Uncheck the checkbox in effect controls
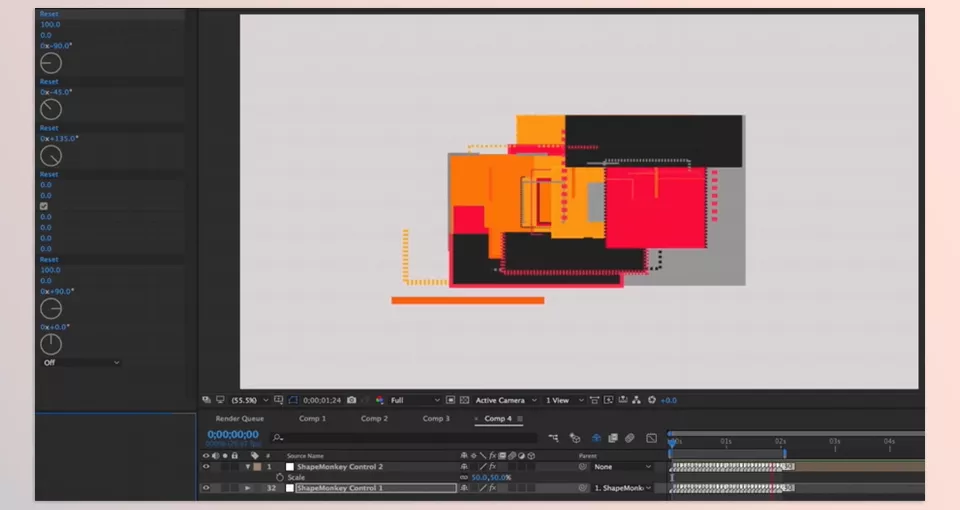The height and width of the screenshot is (510, 960). point(44,206)
